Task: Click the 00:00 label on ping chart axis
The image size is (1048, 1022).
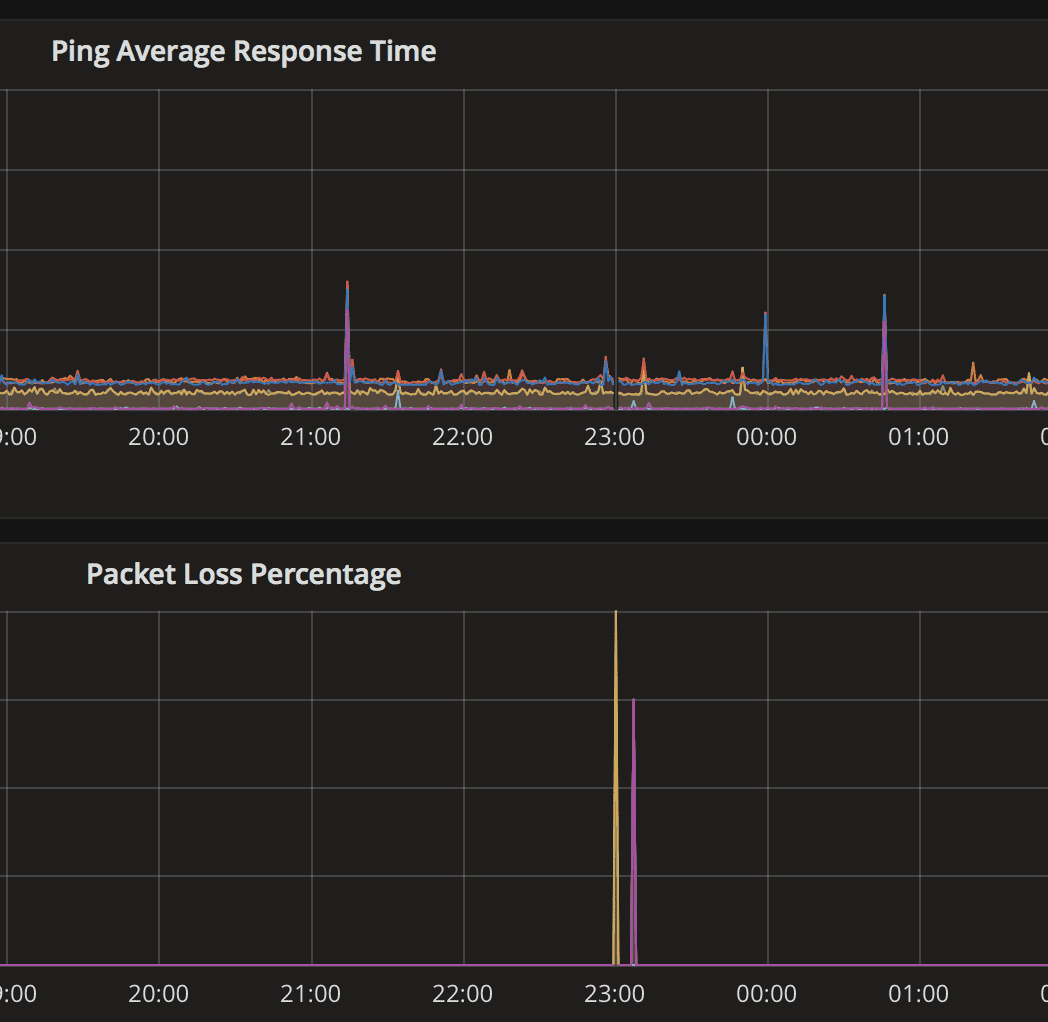Action: coord(767,437)
